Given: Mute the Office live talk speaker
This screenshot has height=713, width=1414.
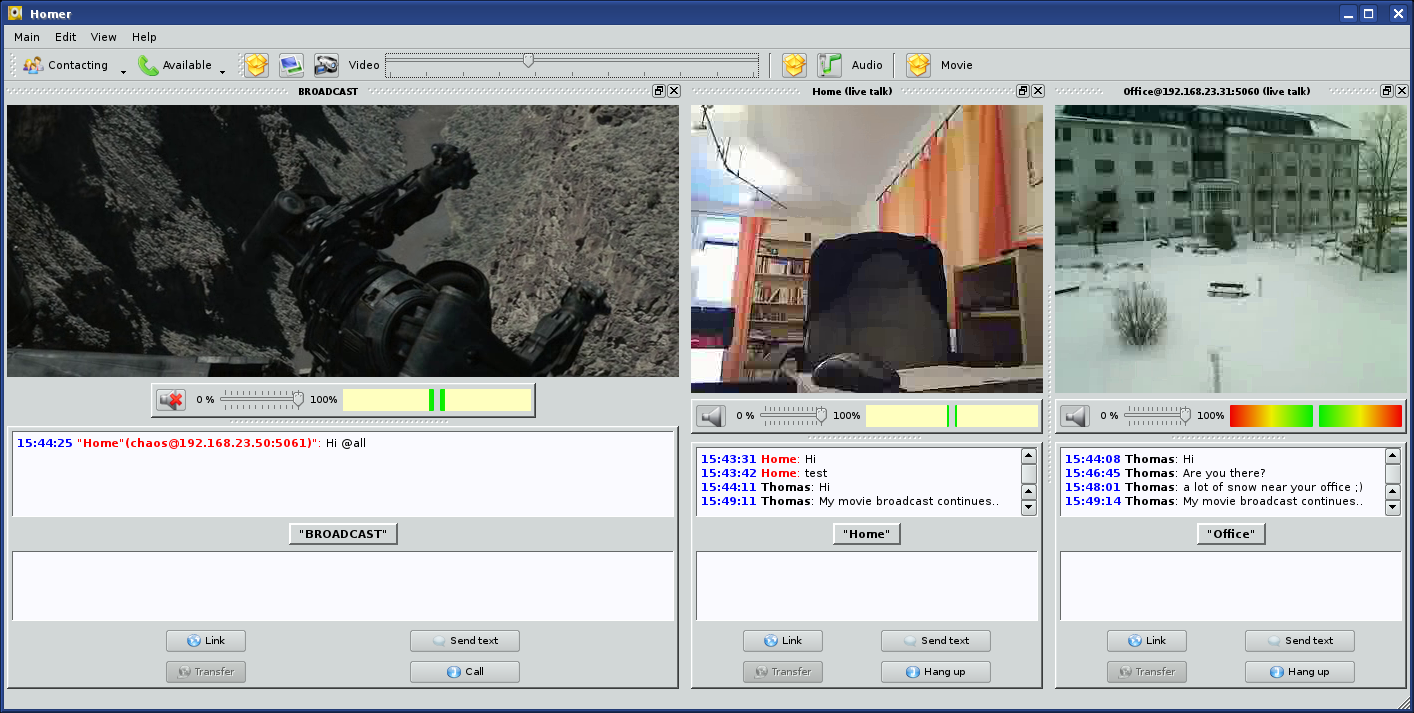Looking at the screenshot, I should click(1075, 416).
